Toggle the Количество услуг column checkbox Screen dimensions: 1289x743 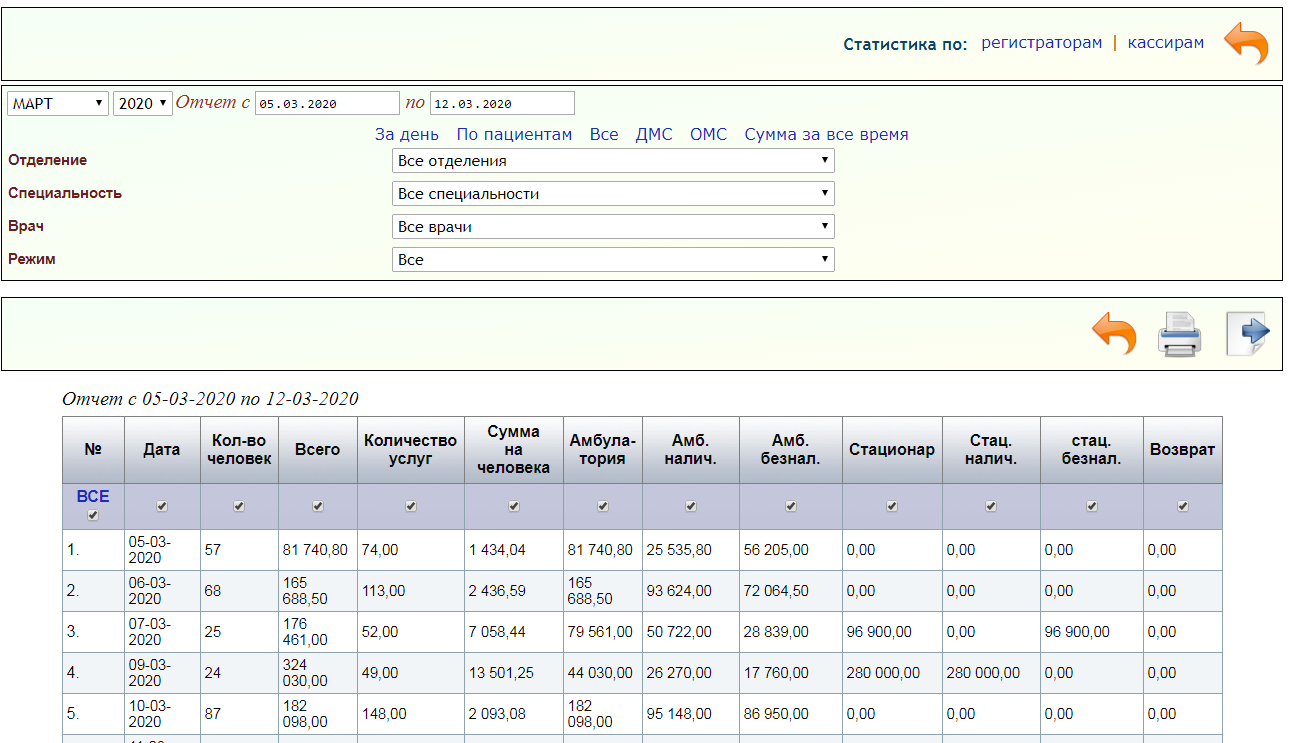point(410,507)
